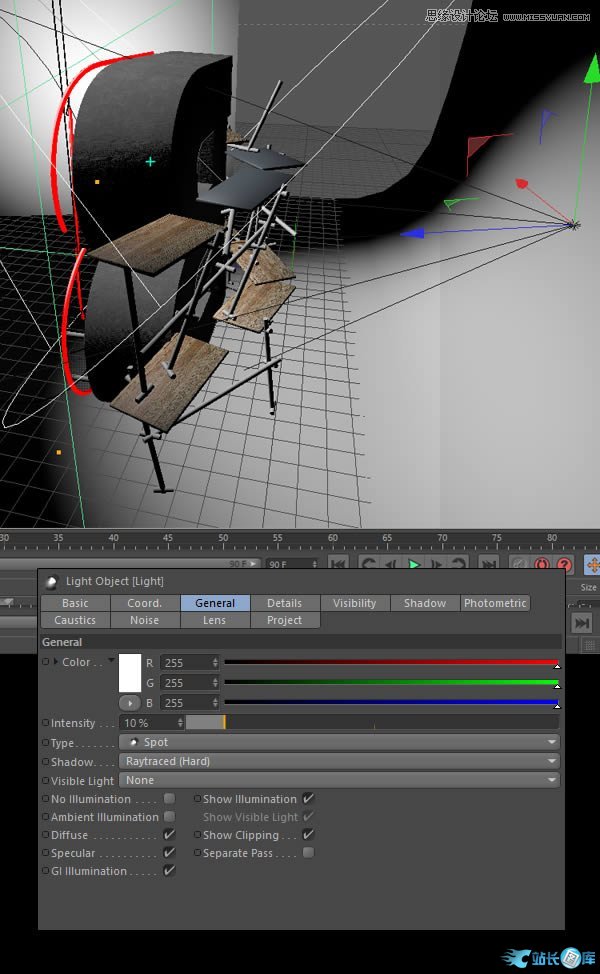The image size is (600, 974).
Task: Click the red question mark icon
Action: pyautogui.click(x=564, y=565)
